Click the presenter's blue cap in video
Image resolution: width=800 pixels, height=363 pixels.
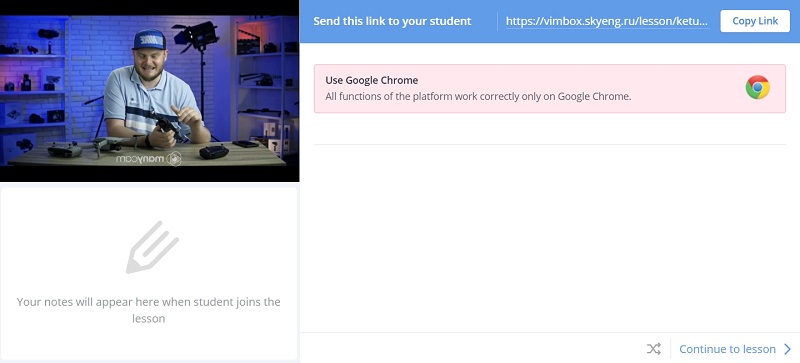click(148, 39)
